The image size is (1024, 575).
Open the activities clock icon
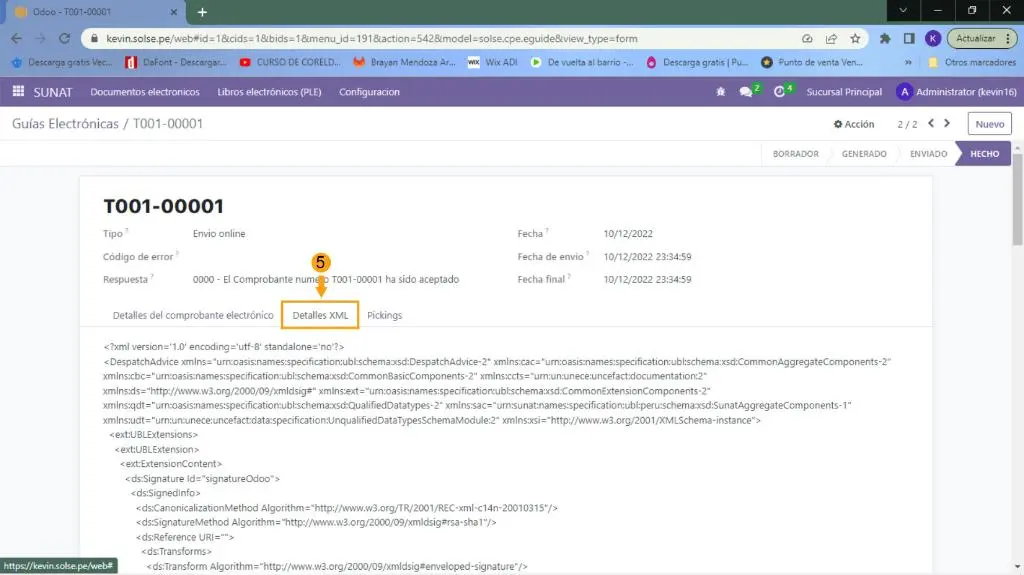pos(780,92)
